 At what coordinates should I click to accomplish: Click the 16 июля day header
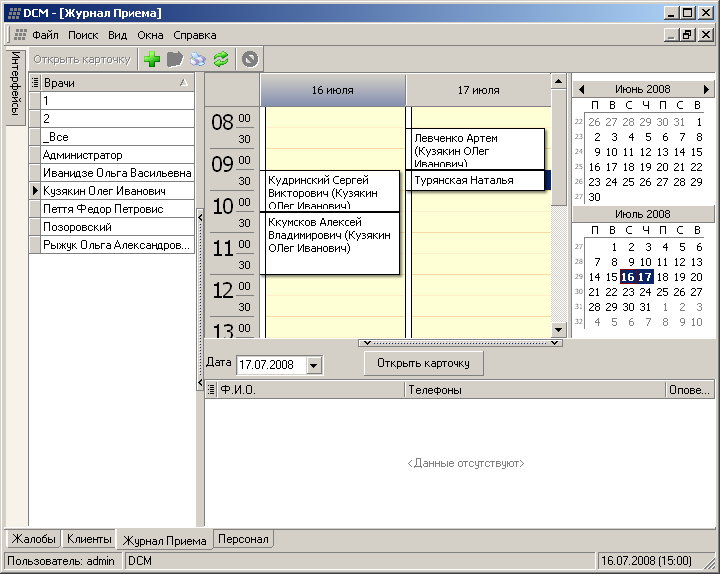coord(333,90)
